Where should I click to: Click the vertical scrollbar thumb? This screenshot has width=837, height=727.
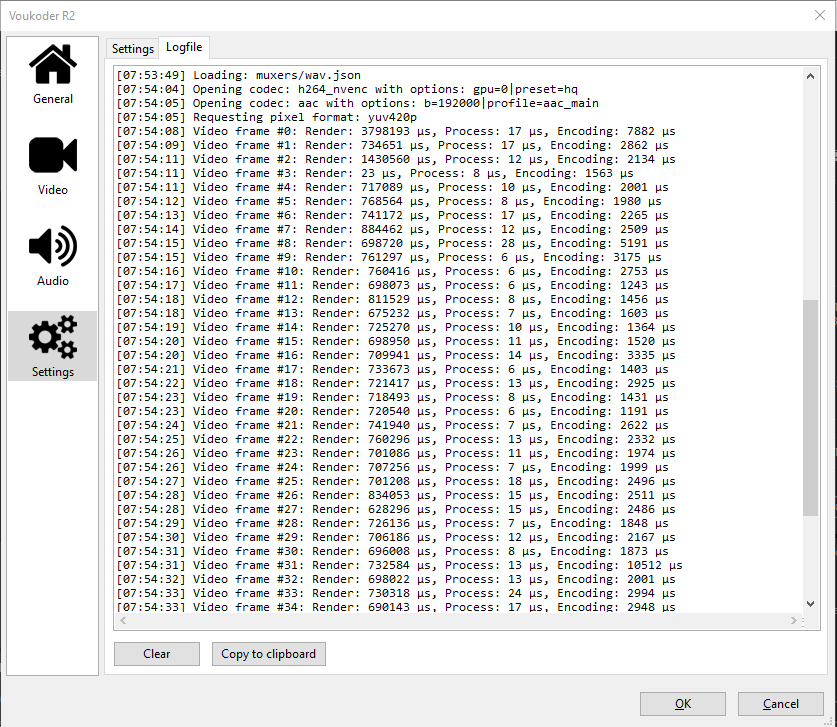(x=810, y=408)
